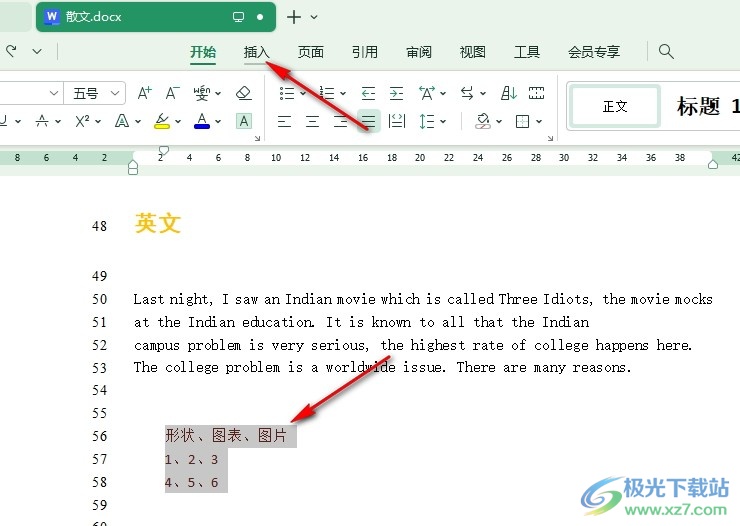Click the phonetic guide 变 icon

pos(202,93)
